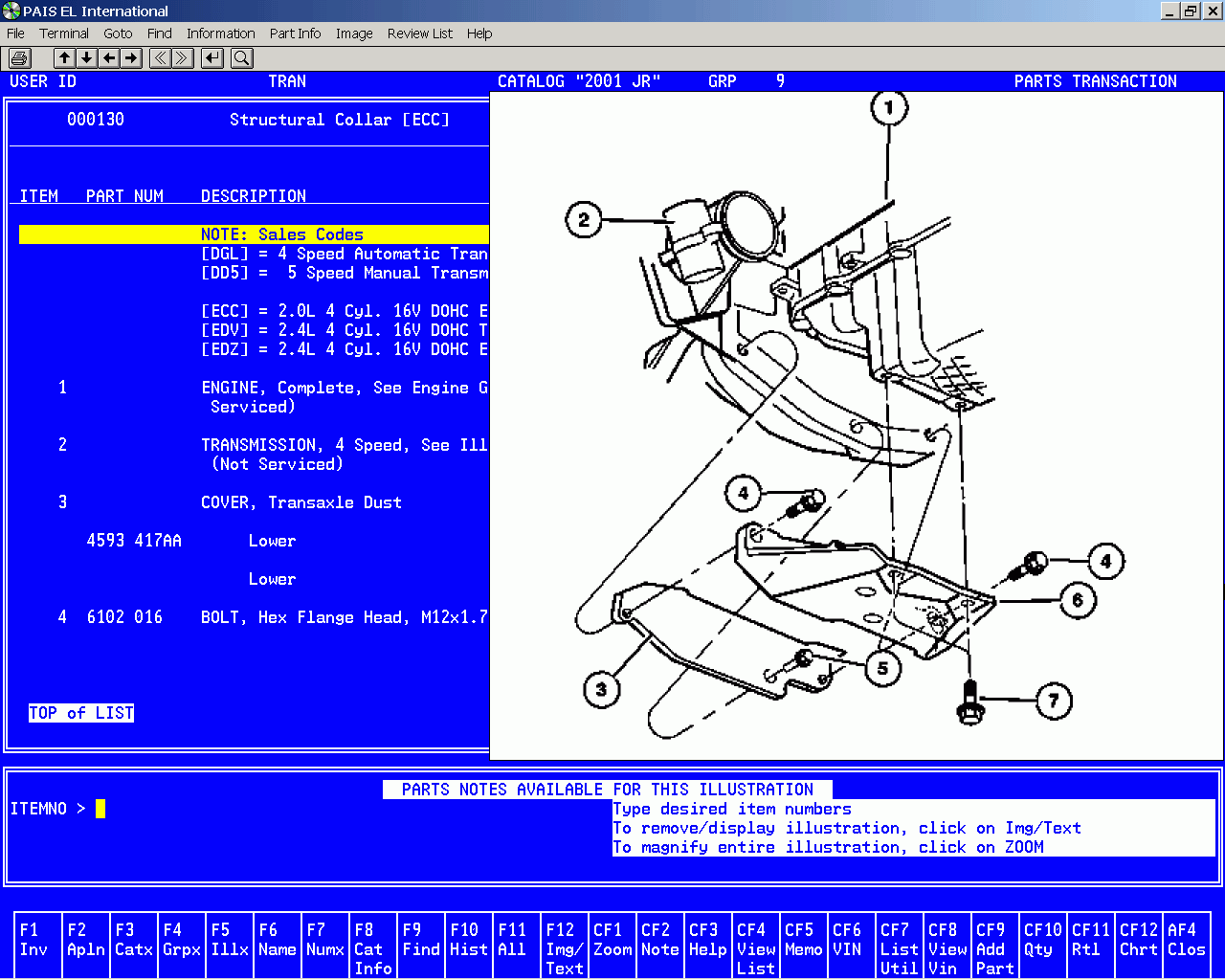Screen dimensions: 1225x980
Task: Click the up arrow toolbar button
Action: click(x=64, y=58)
